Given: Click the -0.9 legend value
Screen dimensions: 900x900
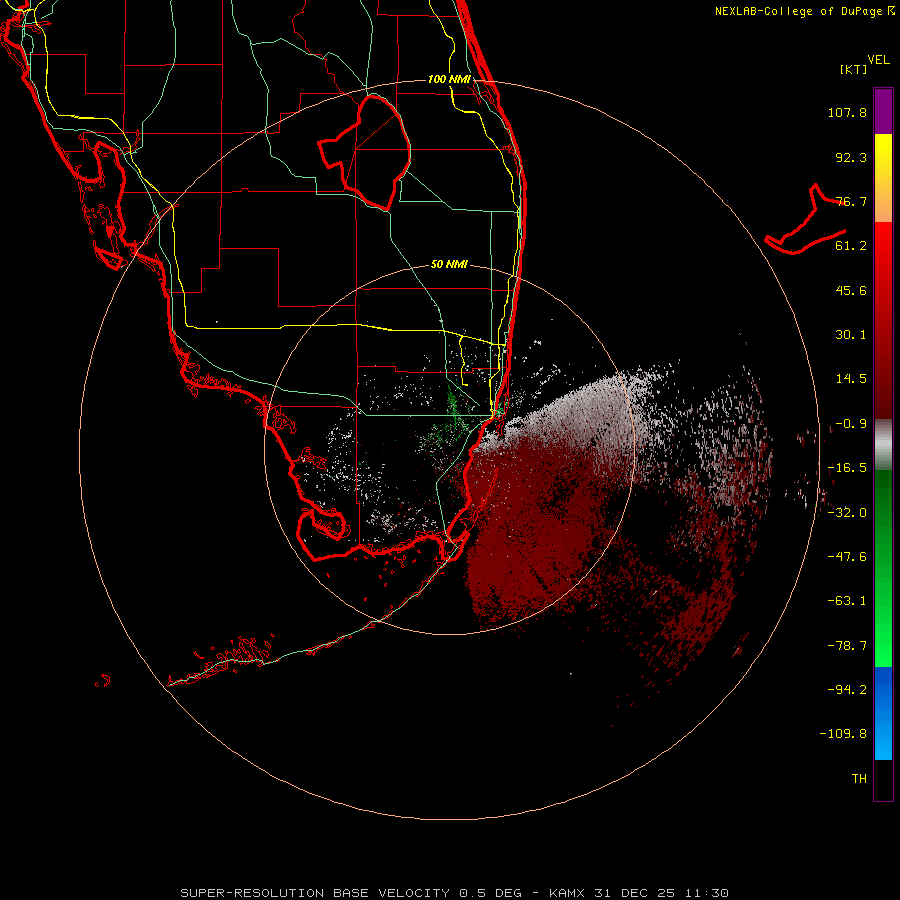Looking at the screenshot, I should (851, 424).
